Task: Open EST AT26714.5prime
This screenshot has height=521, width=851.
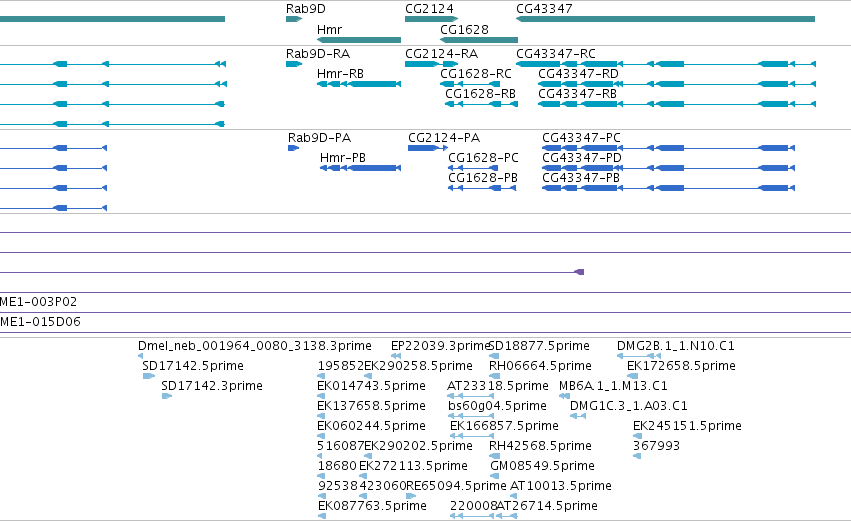Action: [x=547, y=506]
